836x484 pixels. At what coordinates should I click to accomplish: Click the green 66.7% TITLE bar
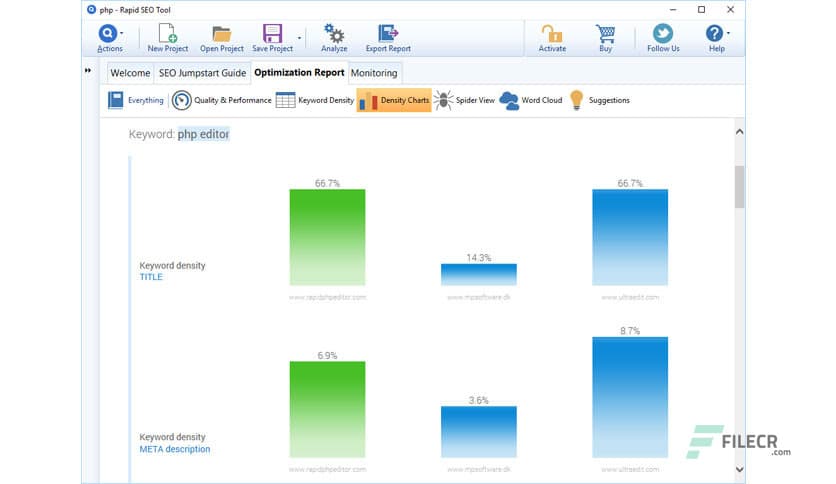327,237
